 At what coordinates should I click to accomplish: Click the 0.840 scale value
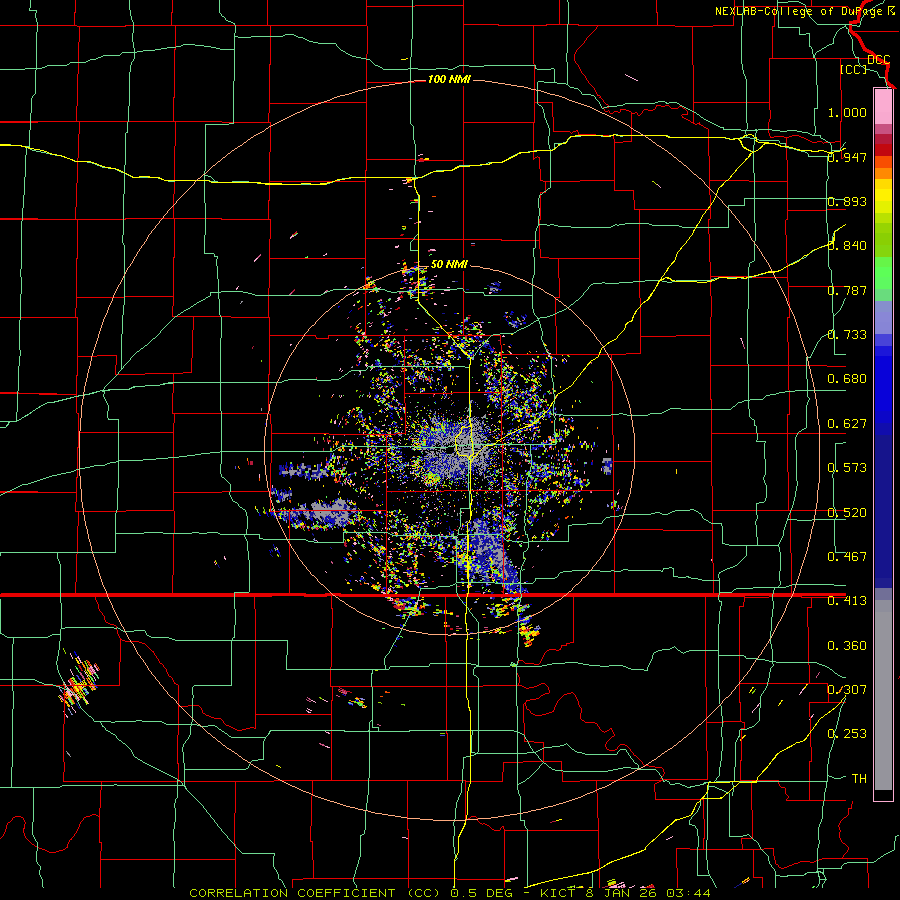847,246
